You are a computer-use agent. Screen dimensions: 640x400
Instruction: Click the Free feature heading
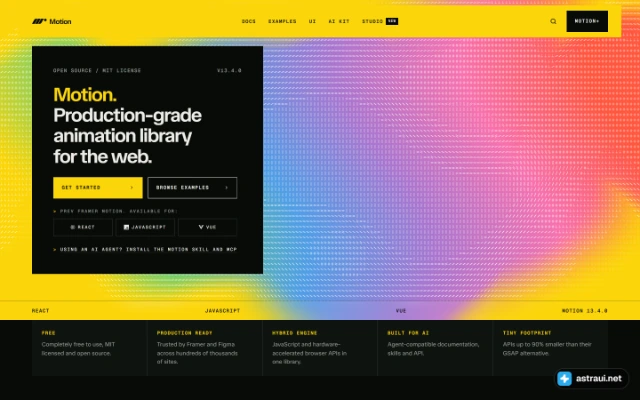click(49, 333)
